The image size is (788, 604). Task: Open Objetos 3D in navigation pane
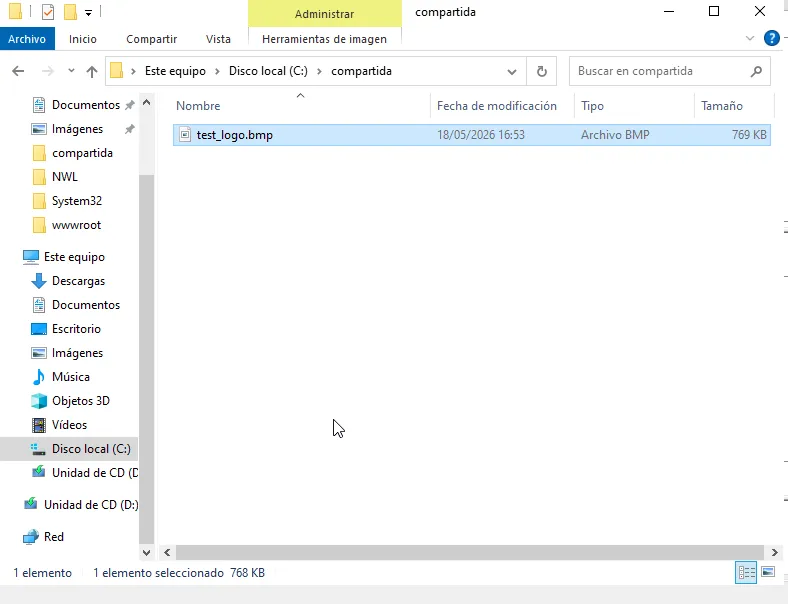81,401
